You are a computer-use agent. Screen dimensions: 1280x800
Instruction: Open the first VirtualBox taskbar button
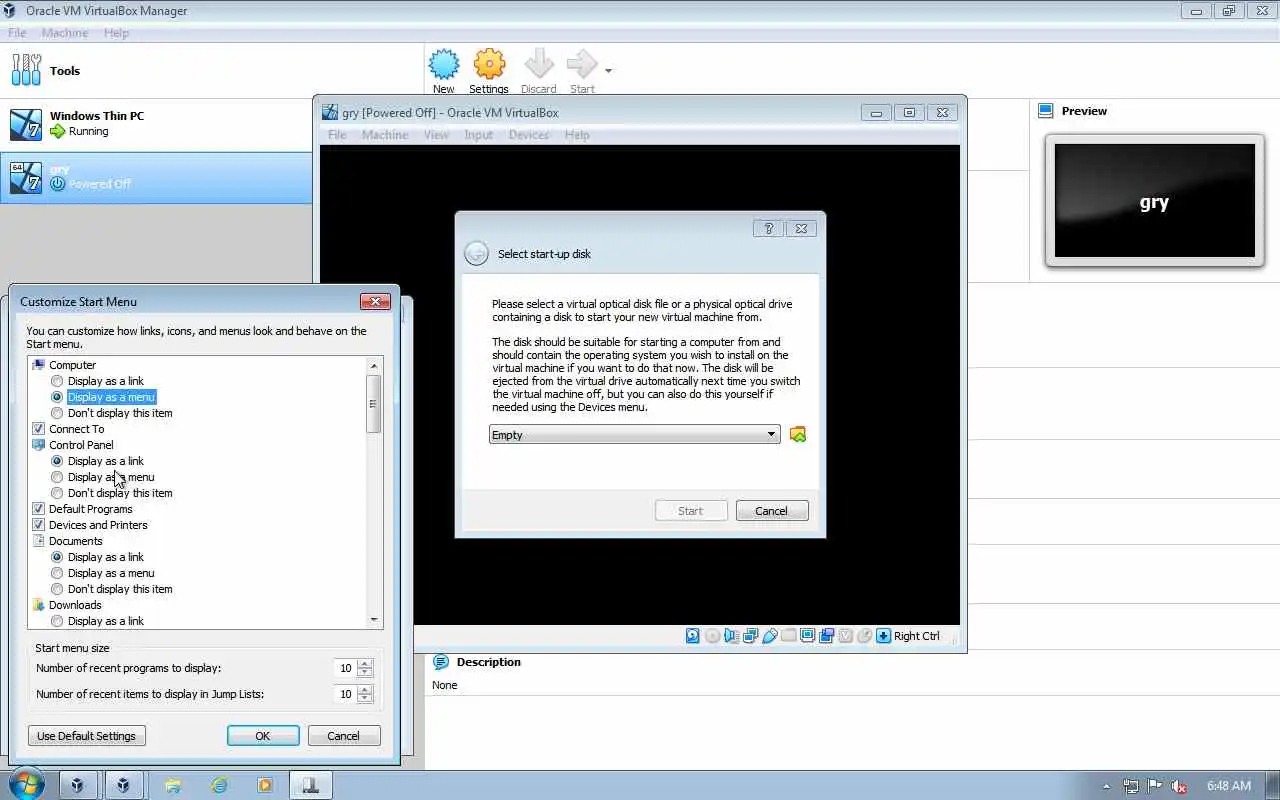78,785
